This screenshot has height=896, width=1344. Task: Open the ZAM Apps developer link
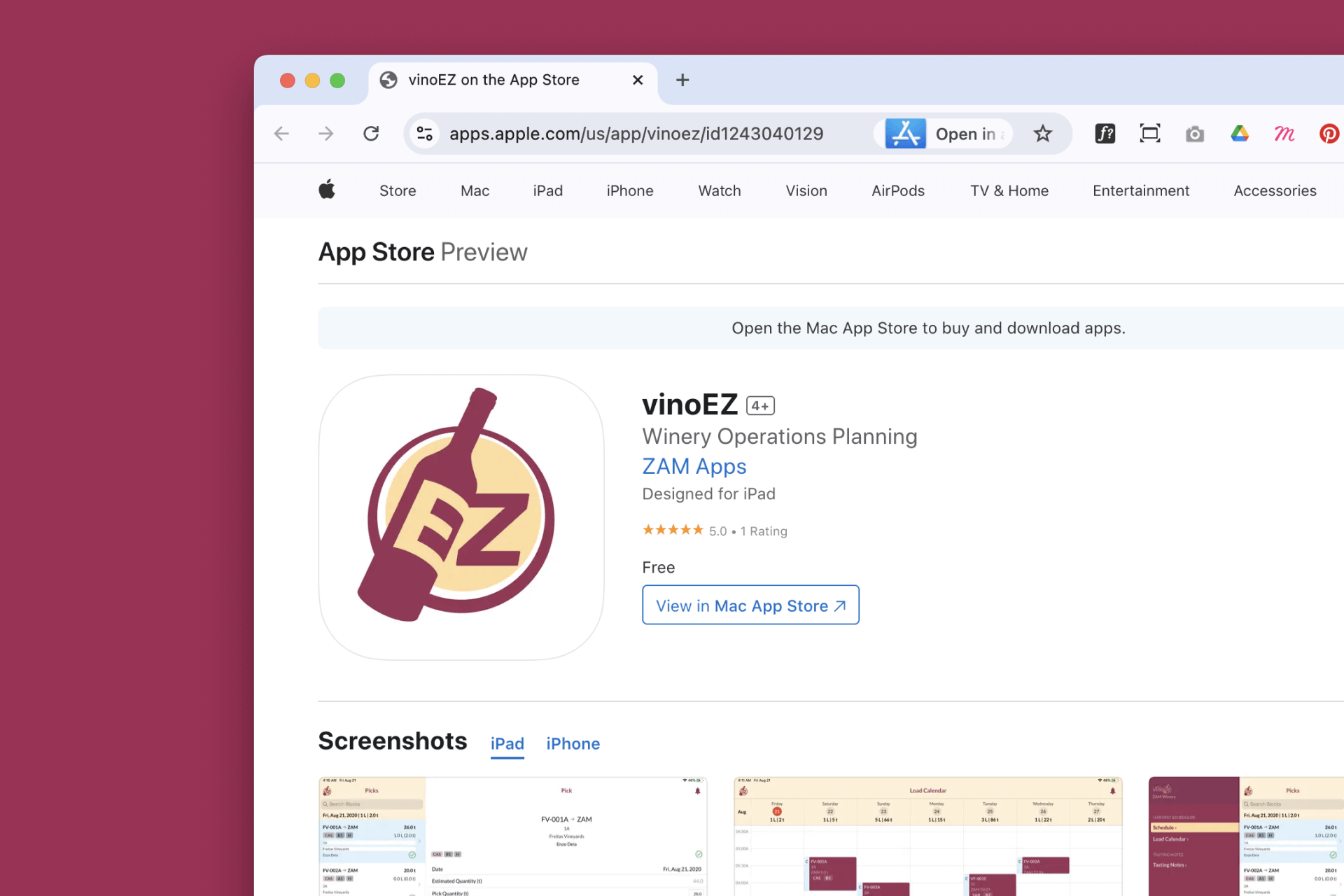tap(694, 466)
